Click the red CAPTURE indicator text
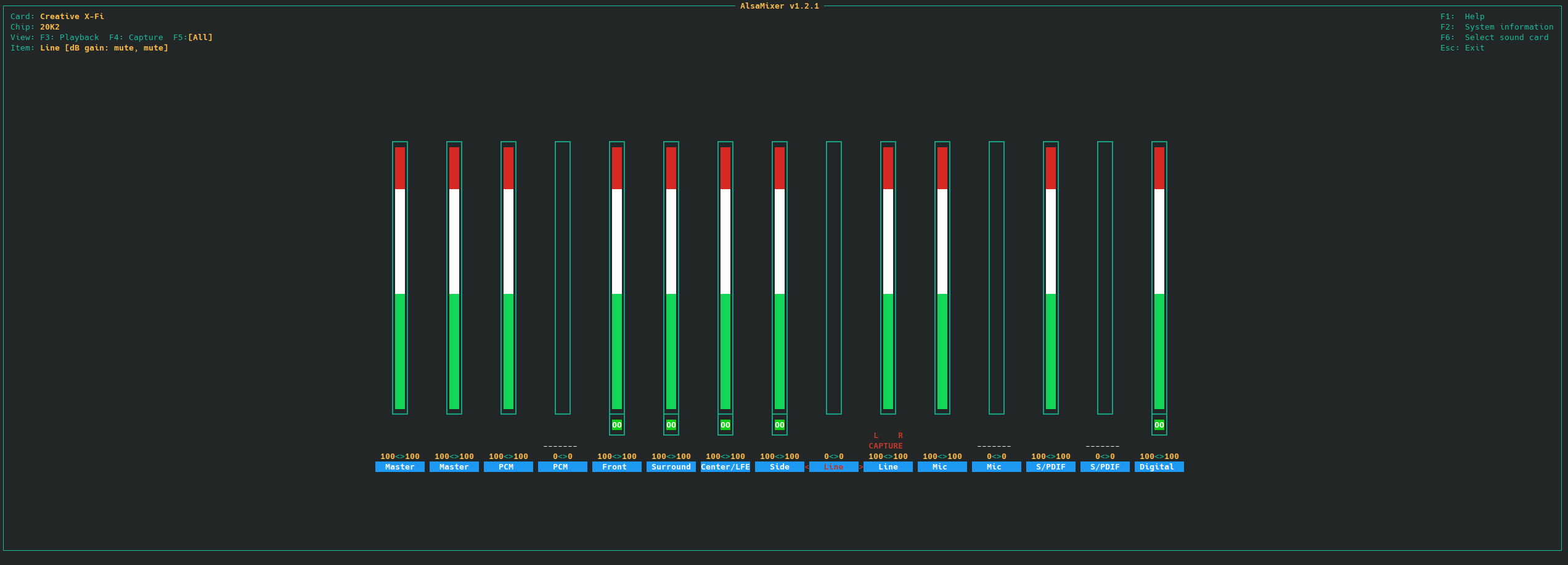The height and width of the screenshot is (565, 1568). point(886,446)
